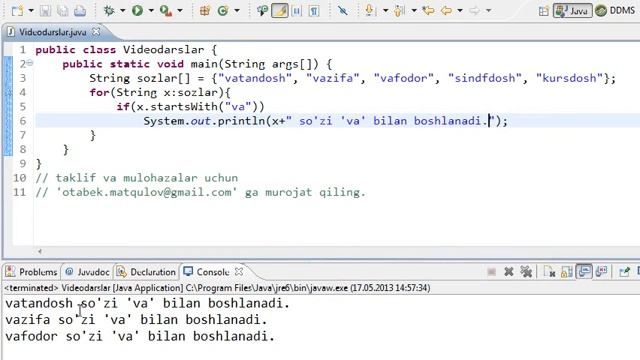Toggle Block Selection Mode icon
Viewport: 640px width, 360px height.
297,10
